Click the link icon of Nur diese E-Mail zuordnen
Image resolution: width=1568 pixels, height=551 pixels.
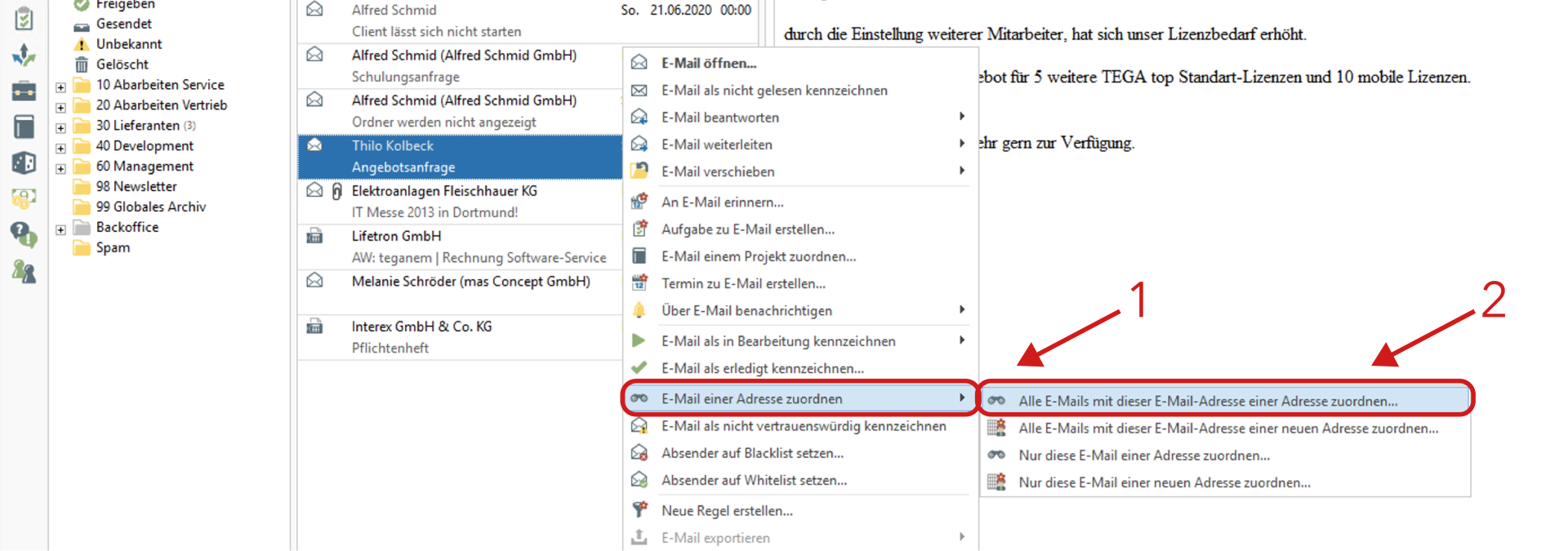[996, 455]
